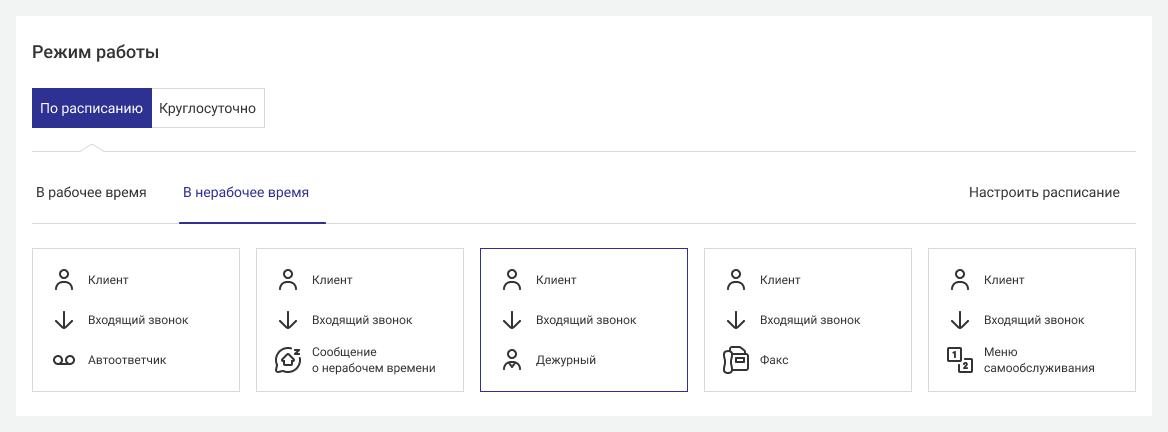
Task: Click client icon in Меню самообслуживания card
Action: (x=960, y=280)
